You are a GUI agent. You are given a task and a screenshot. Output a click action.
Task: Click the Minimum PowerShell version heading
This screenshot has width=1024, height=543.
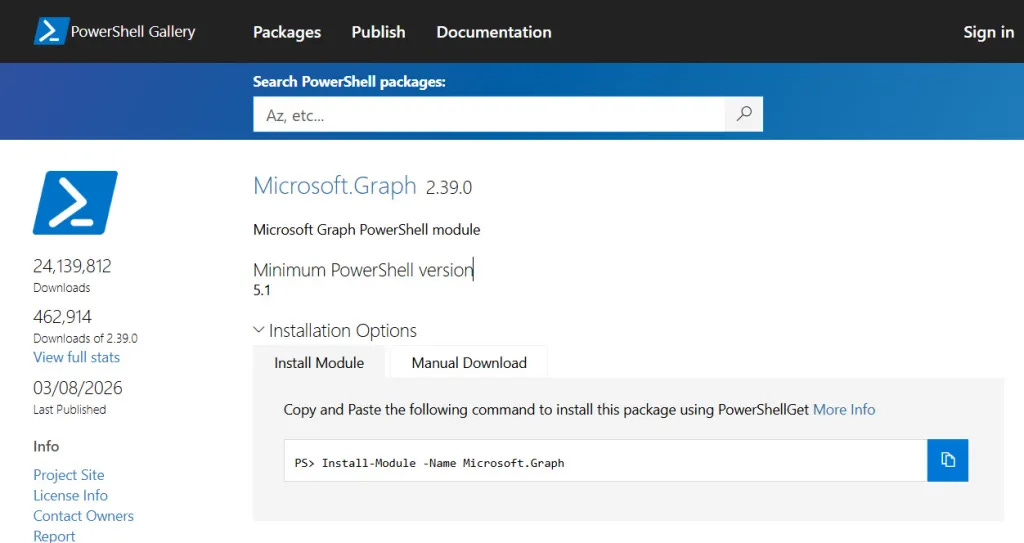pyautogui.click(x=363, y=270)
